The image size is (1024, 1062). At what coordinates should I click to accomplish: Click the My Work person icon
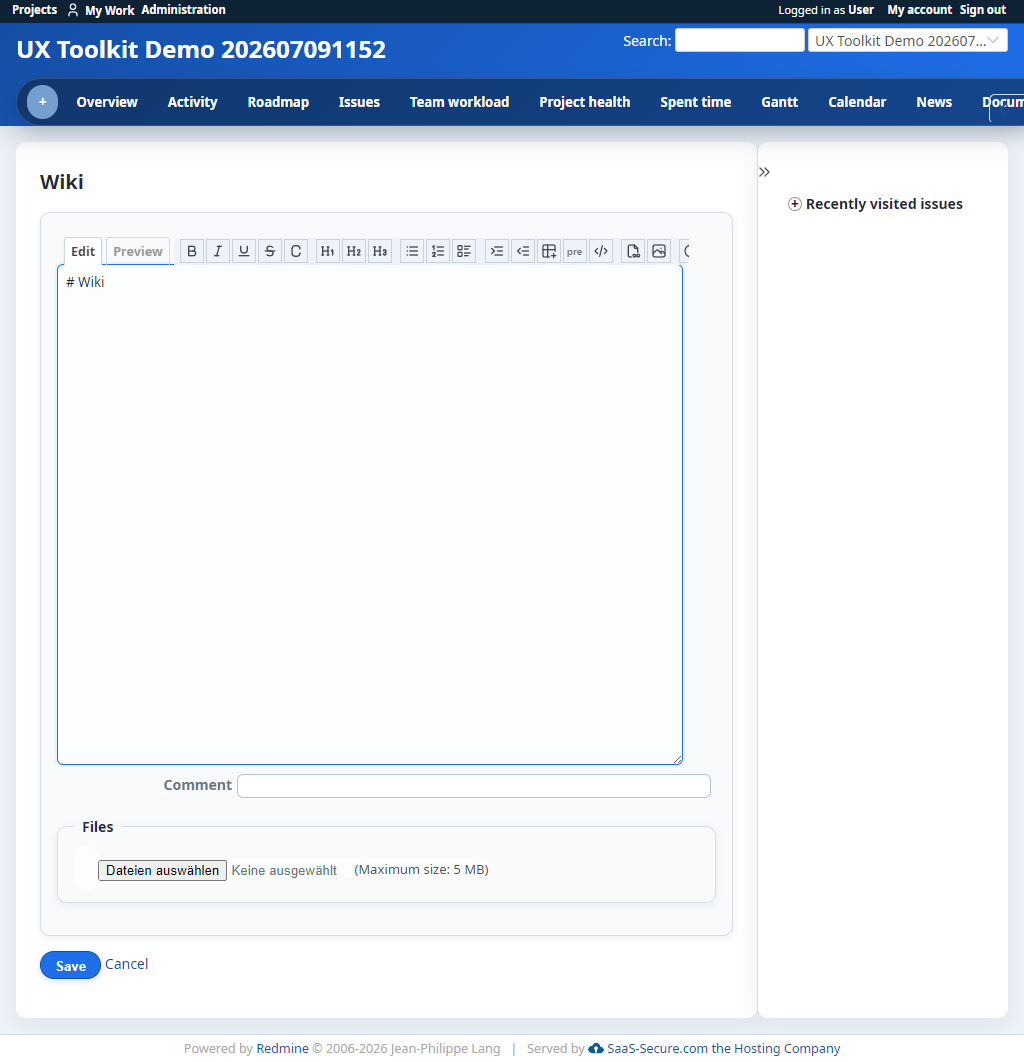(x=73, y=10)
